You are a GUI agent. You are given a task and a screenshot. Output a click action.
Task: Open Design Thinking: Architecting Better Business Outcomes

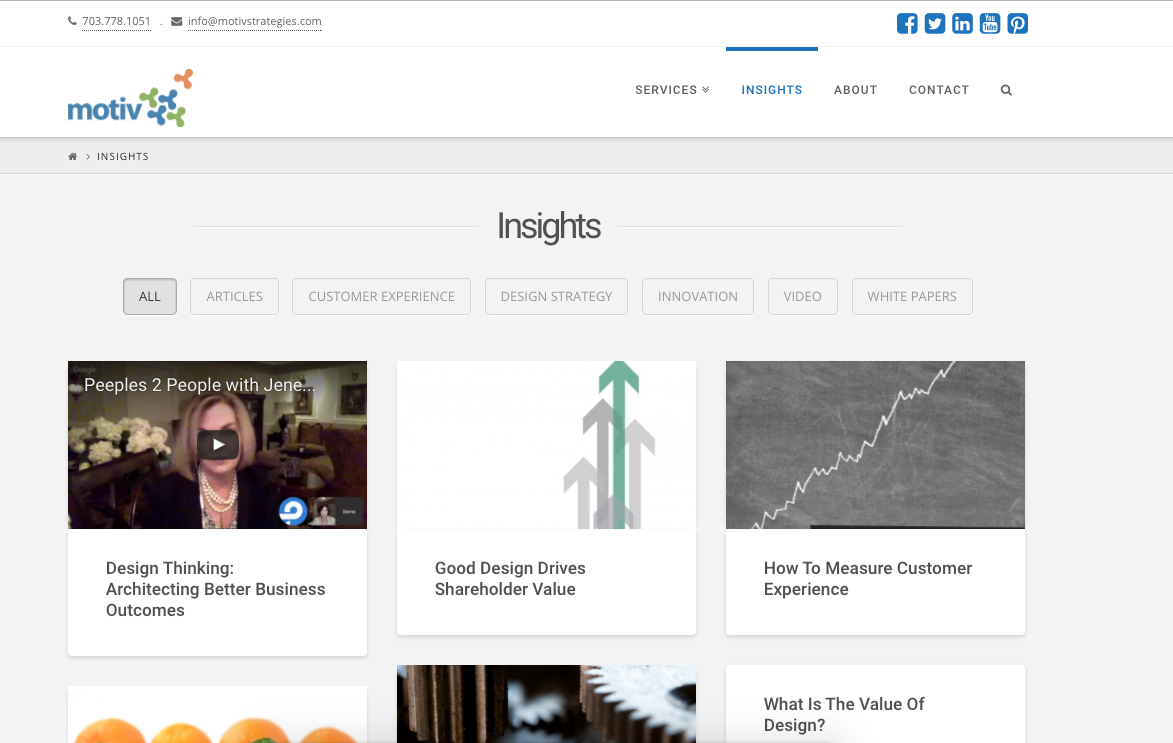(215, 589)
